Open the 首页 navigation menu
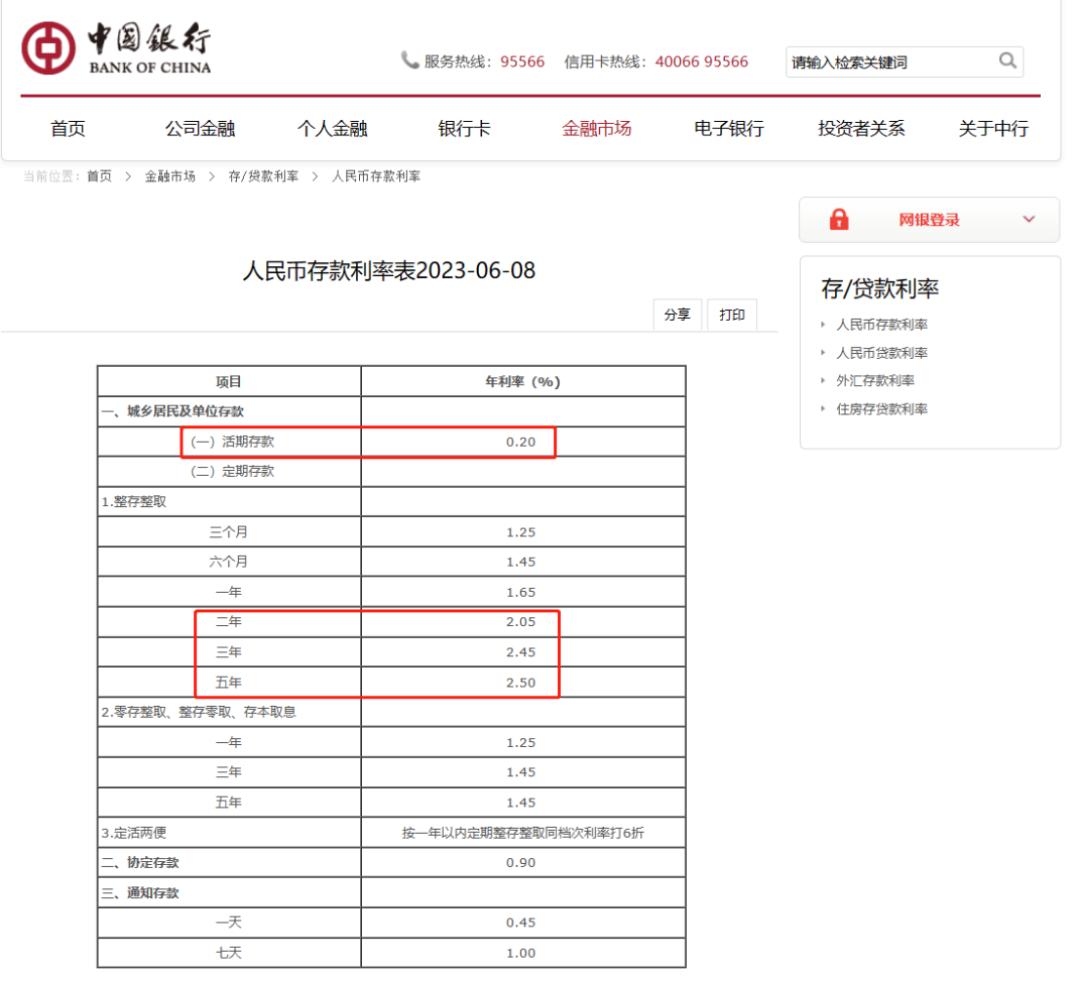This screenshot has width=1080, height=982. point(68,128)
